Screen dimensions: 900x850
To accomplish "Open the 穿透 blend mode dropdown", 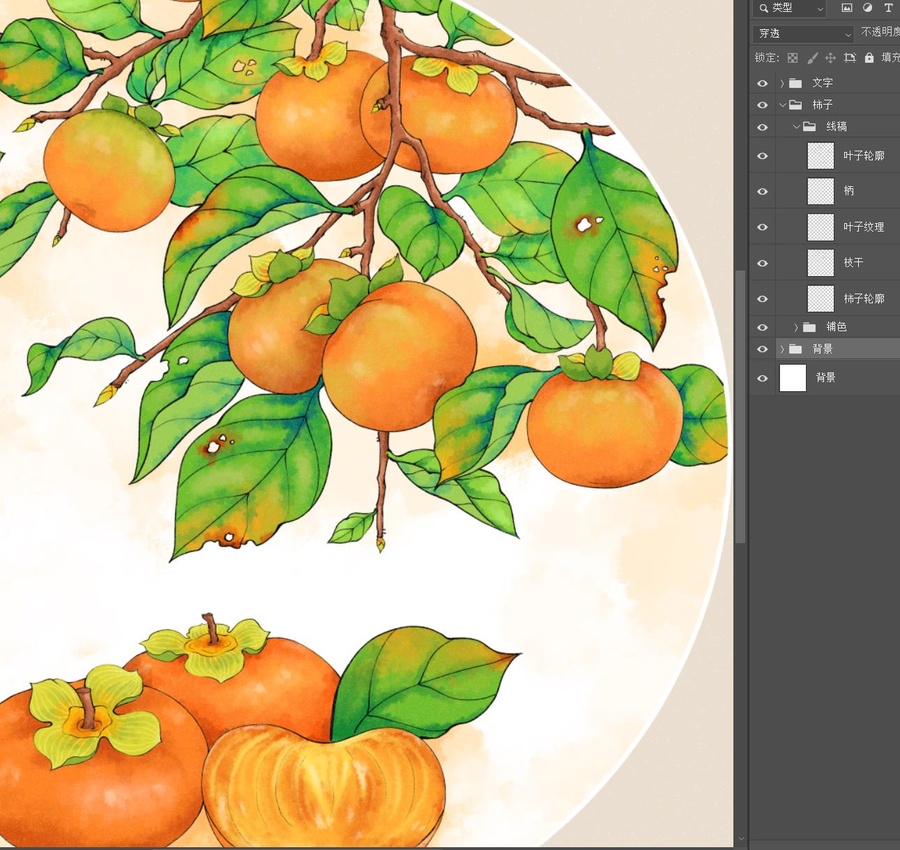I will [x=803, y=34].
